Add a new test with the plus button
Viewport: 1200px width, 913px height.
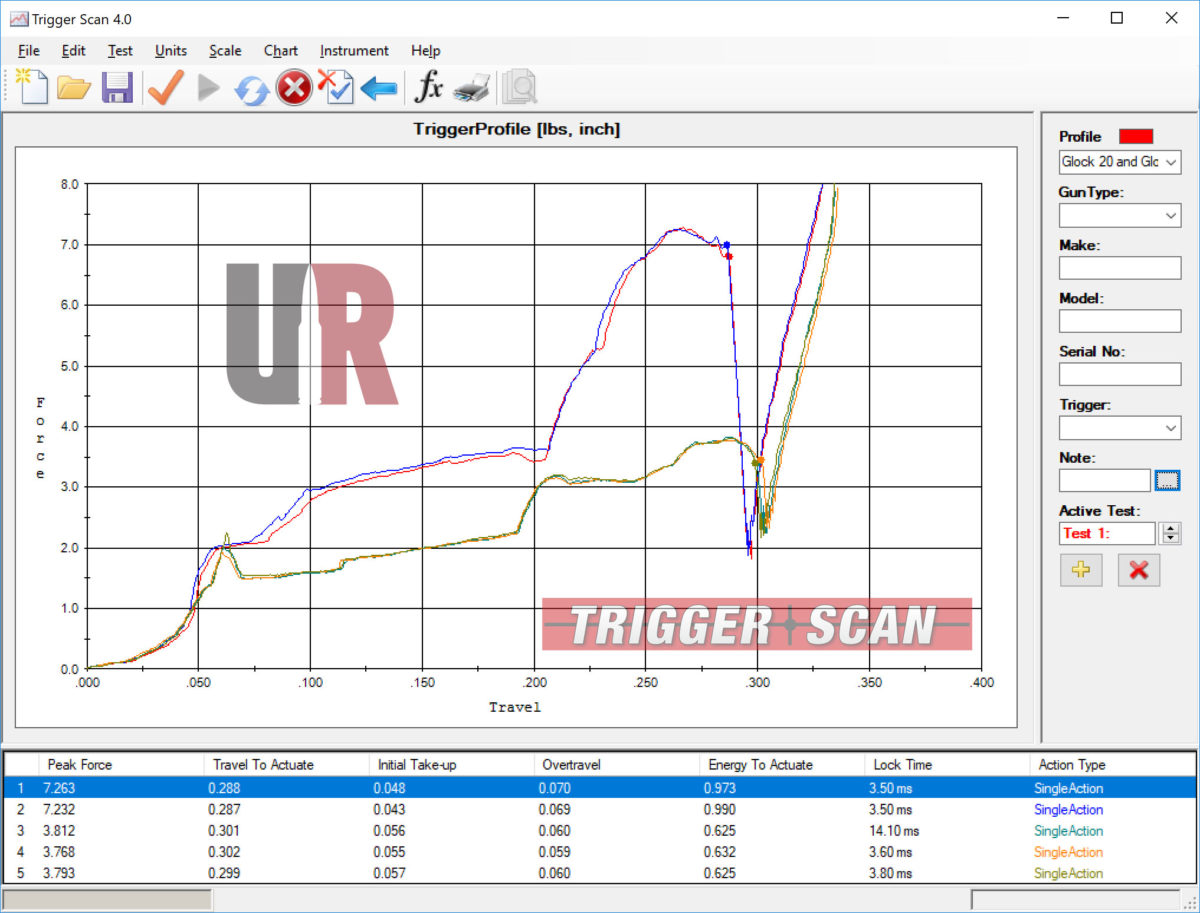coord(1081,570)
